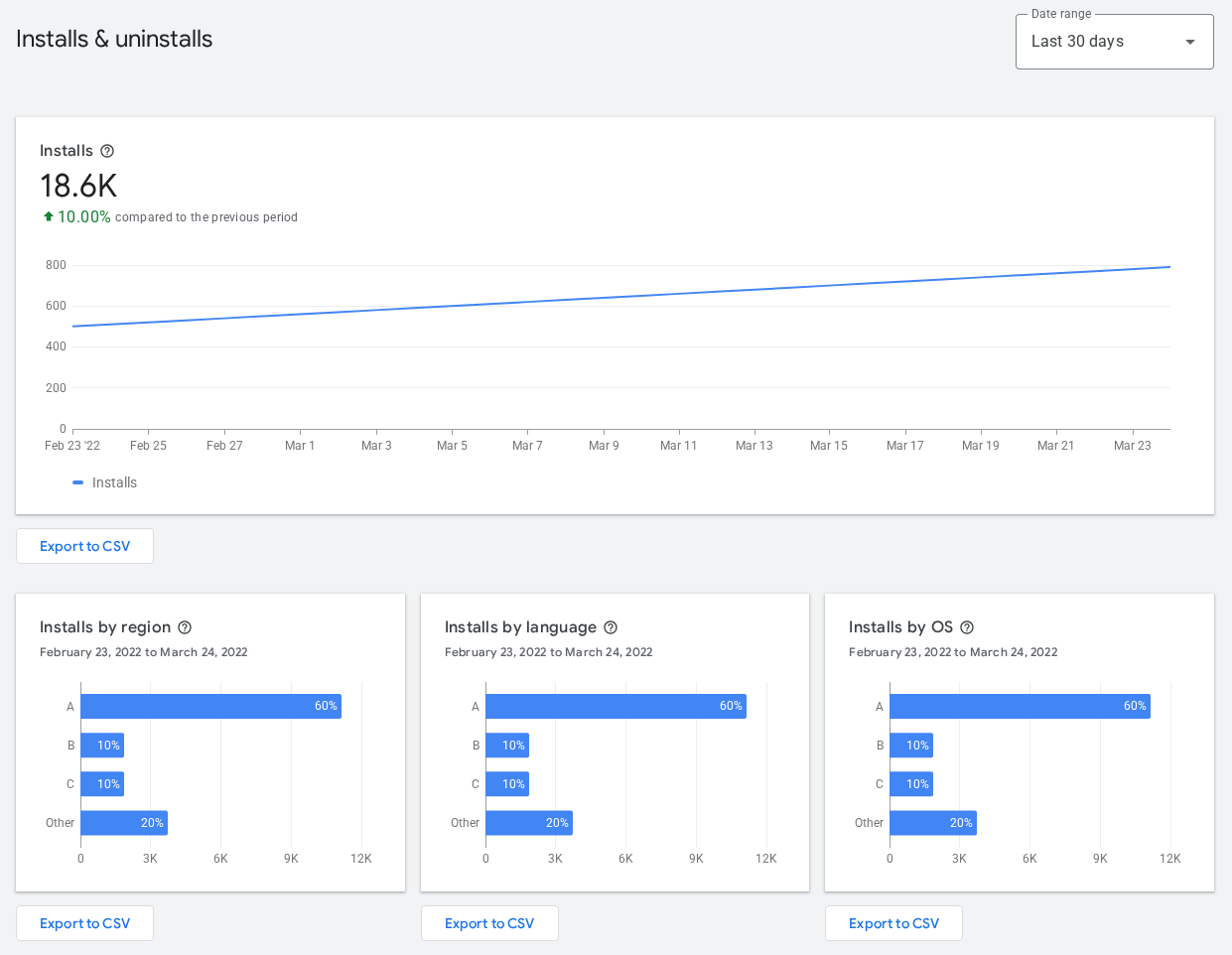Click the help icon next to Installs
The image size is (1232, 955).
107,151
